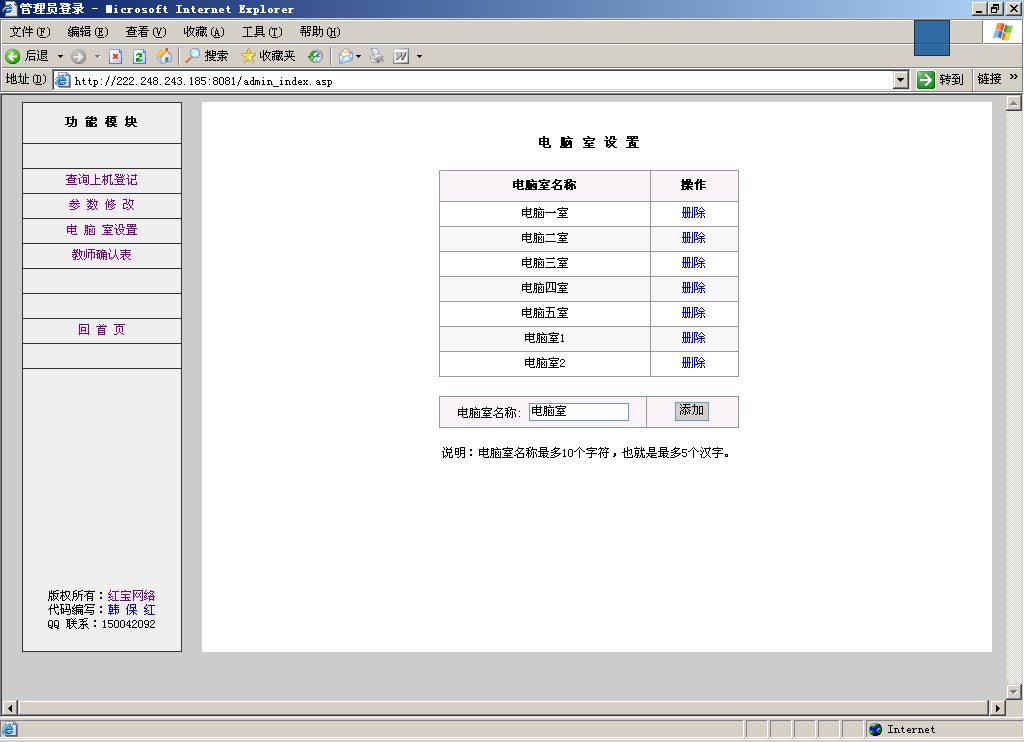Stop page loading with red X icon
The image size is (1024, 742).
[116, 56]
